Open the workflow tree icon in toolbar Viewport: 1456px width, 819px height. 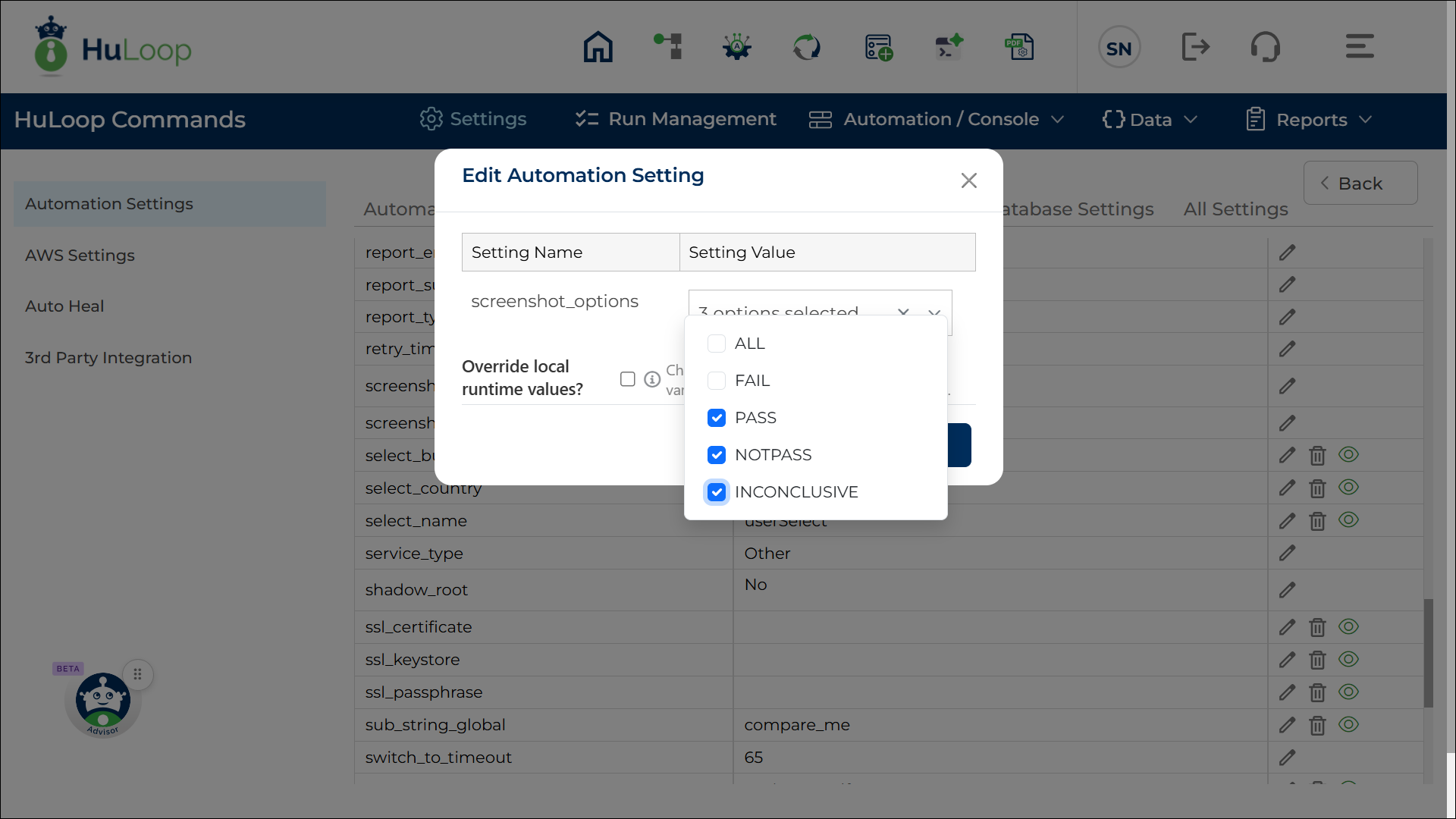(668, 47)
